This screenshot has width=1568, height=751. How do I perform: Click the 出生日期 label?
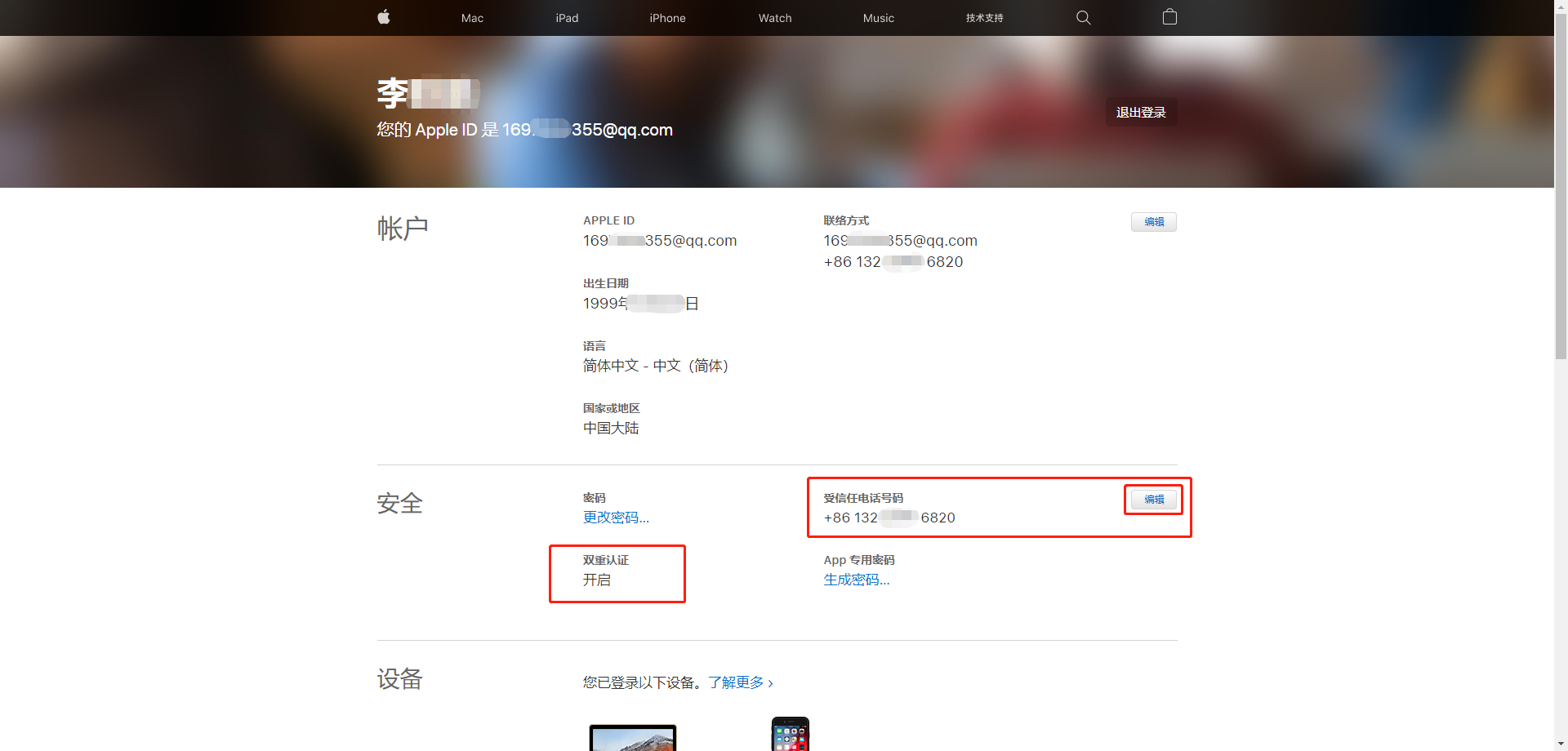tap(605, 283)
